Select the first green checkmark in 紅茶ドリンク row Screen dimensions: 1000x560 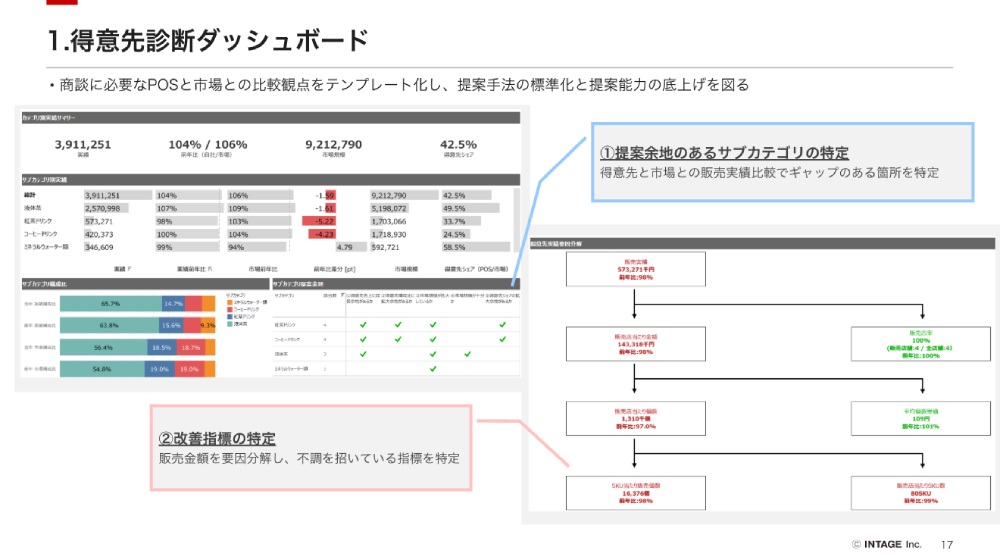coord(363,325)
